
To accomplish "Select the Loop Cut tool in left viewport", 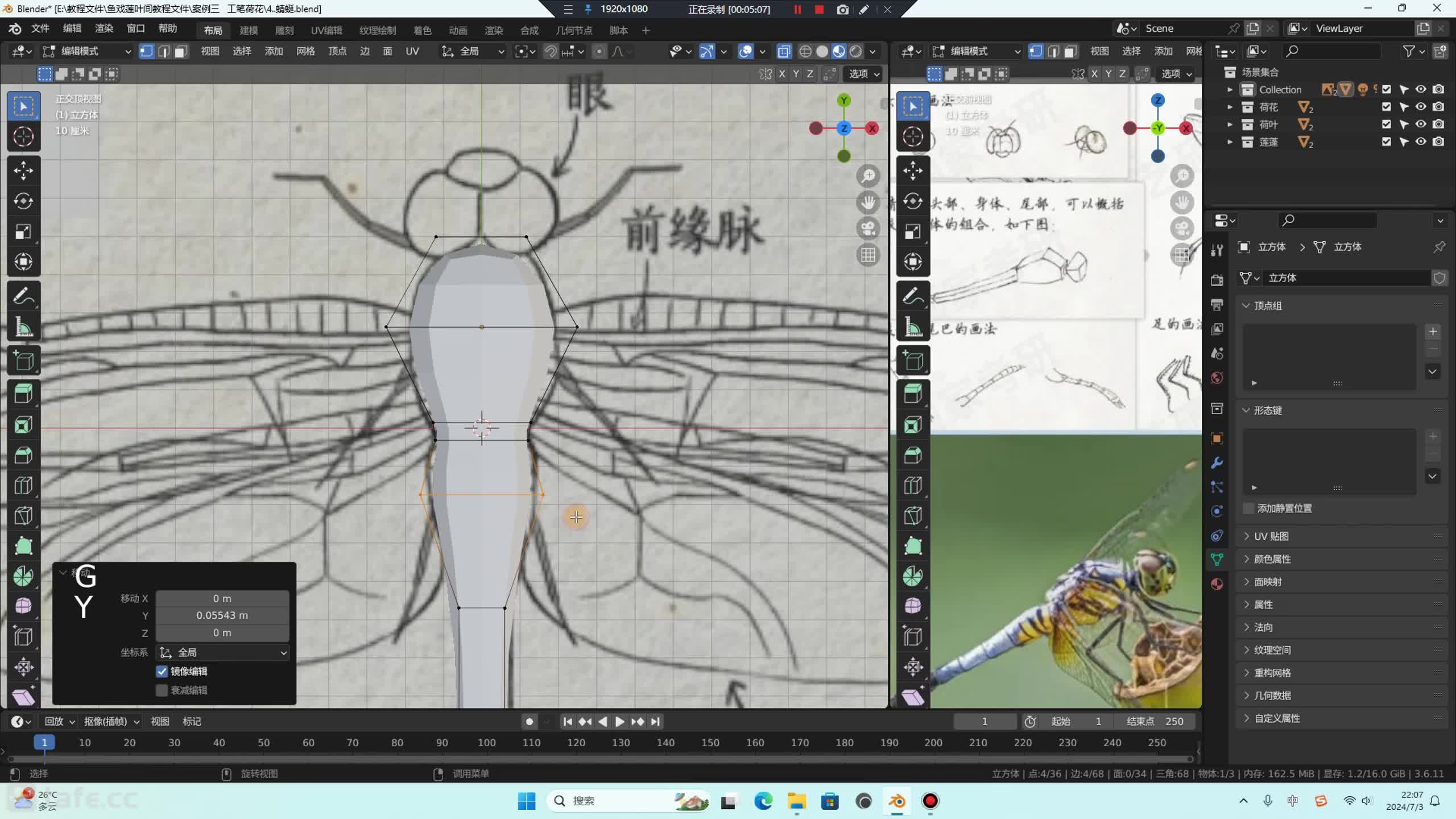I will click(23, 485).
